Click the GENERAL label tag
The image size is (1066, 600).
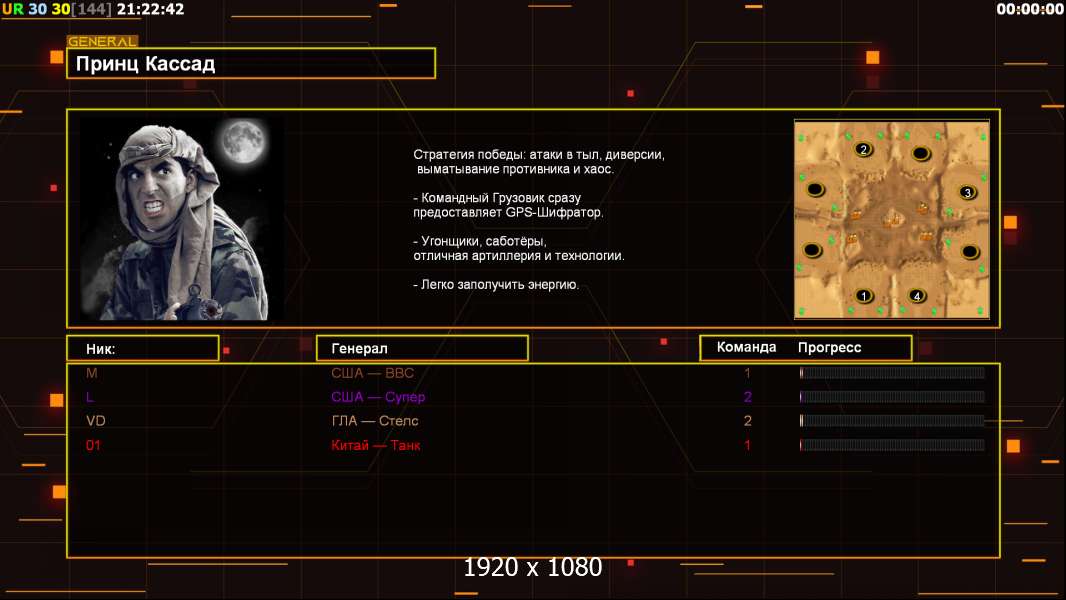pyautogui.click(x=103, y=41)
